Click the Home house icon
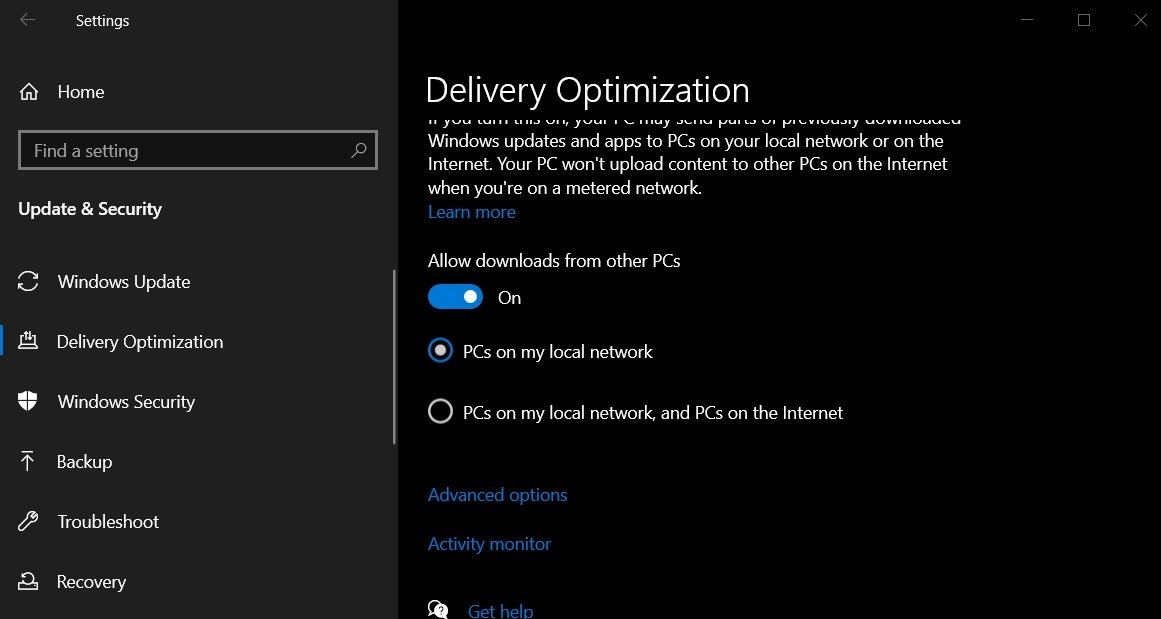Viewport: 1161px width, 619px height. click(28, 91)
